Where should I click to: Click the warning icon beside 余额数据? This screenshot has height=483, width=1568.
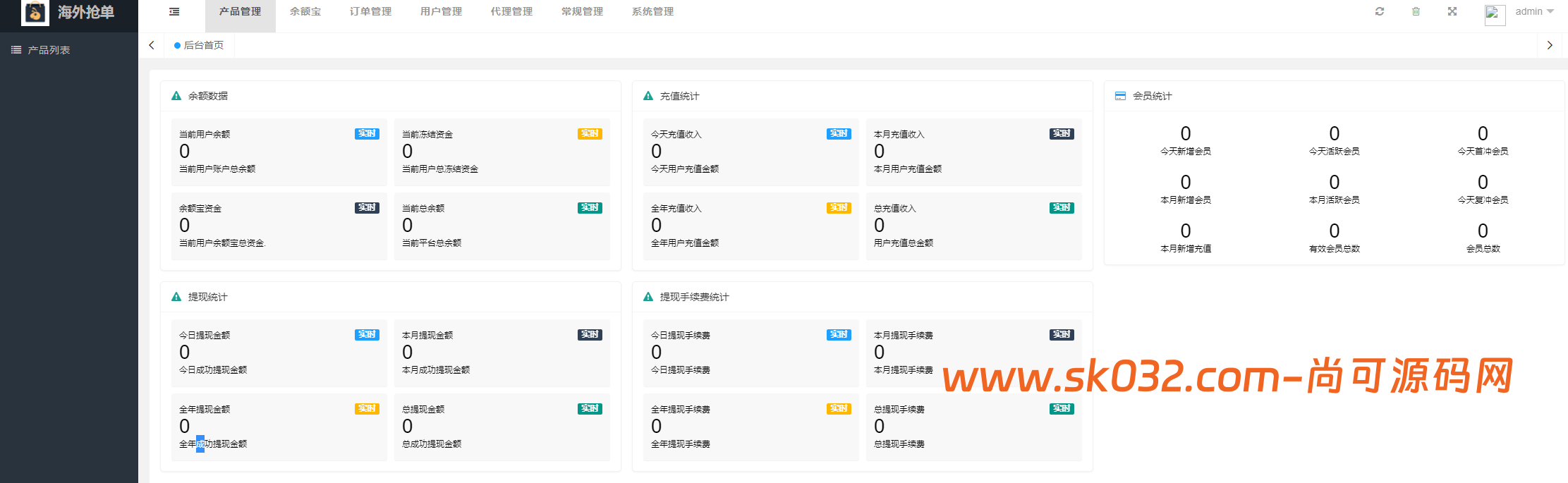[x=176, y=96]
